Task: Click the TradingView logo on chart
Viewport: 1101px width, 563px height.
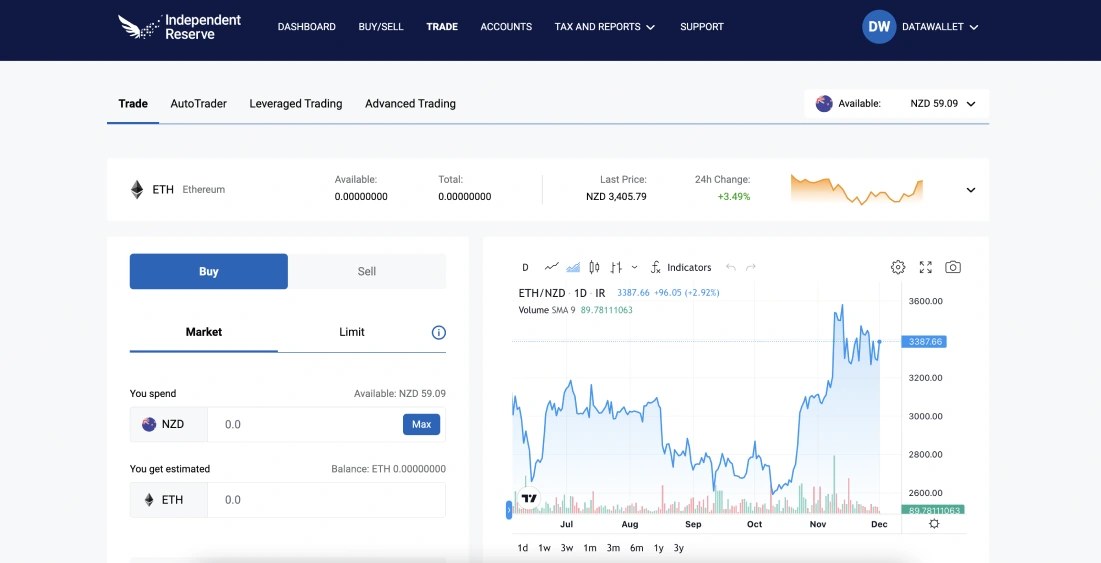Action: (x=529, y=498)
